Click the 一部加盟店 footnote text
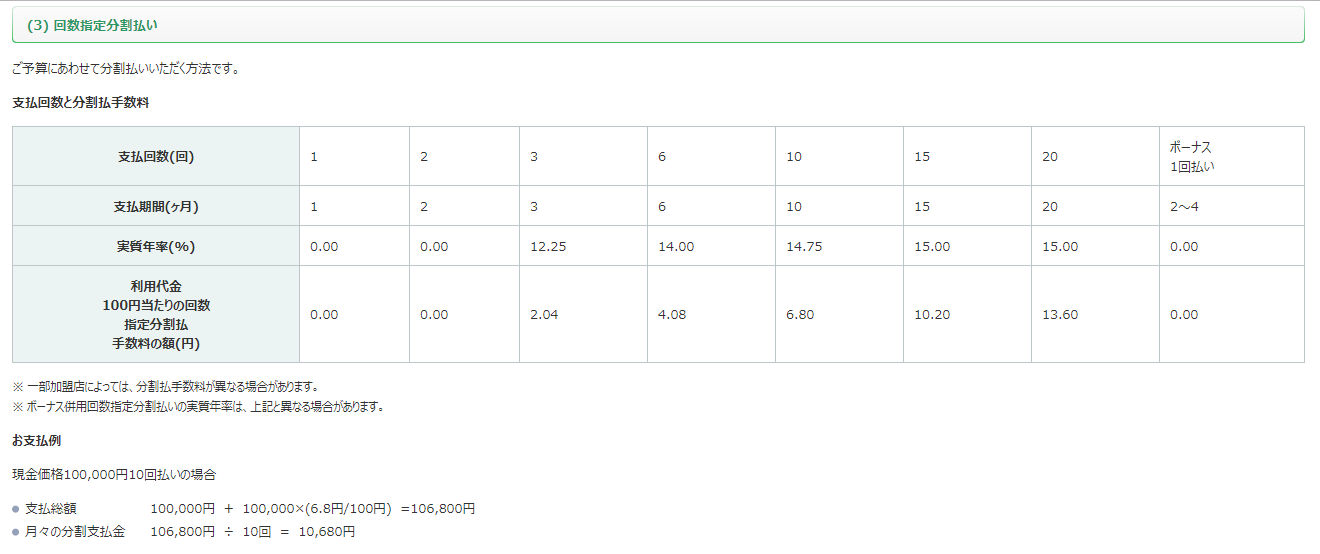Screen dimensions: 1320x554 [165, 386]
